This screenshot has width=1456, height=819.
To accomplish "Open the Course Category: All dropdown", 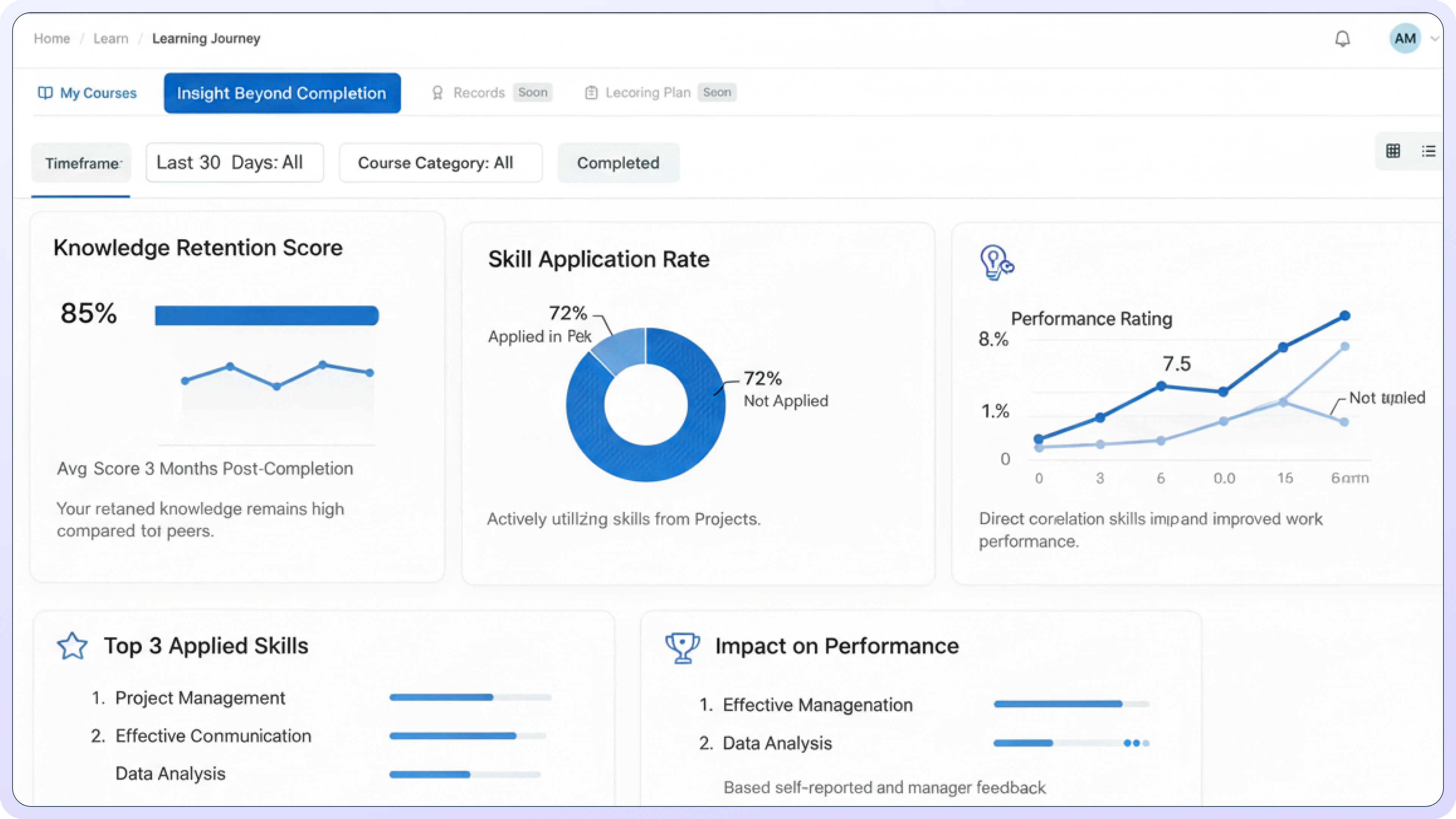I will [x=440, y=163].
